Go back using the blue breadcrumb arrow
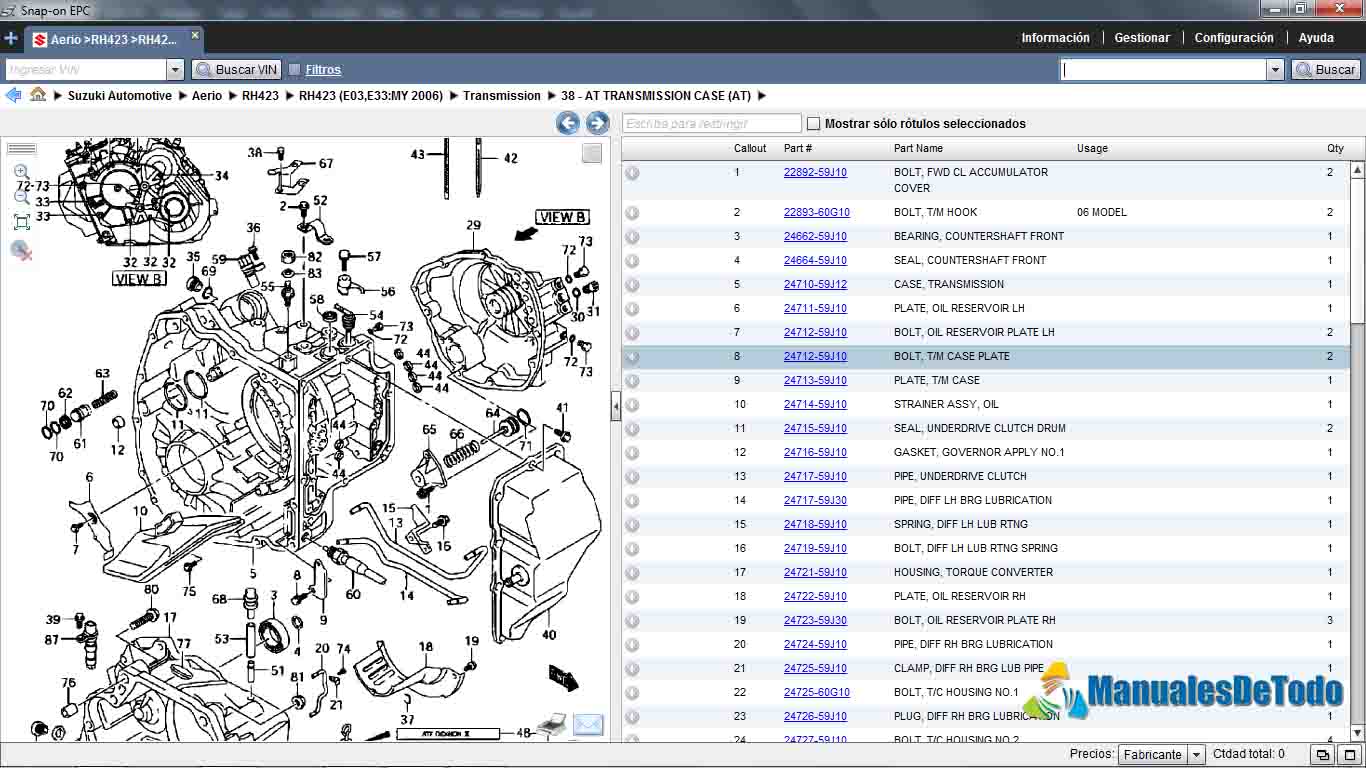 tap(13, 95)
